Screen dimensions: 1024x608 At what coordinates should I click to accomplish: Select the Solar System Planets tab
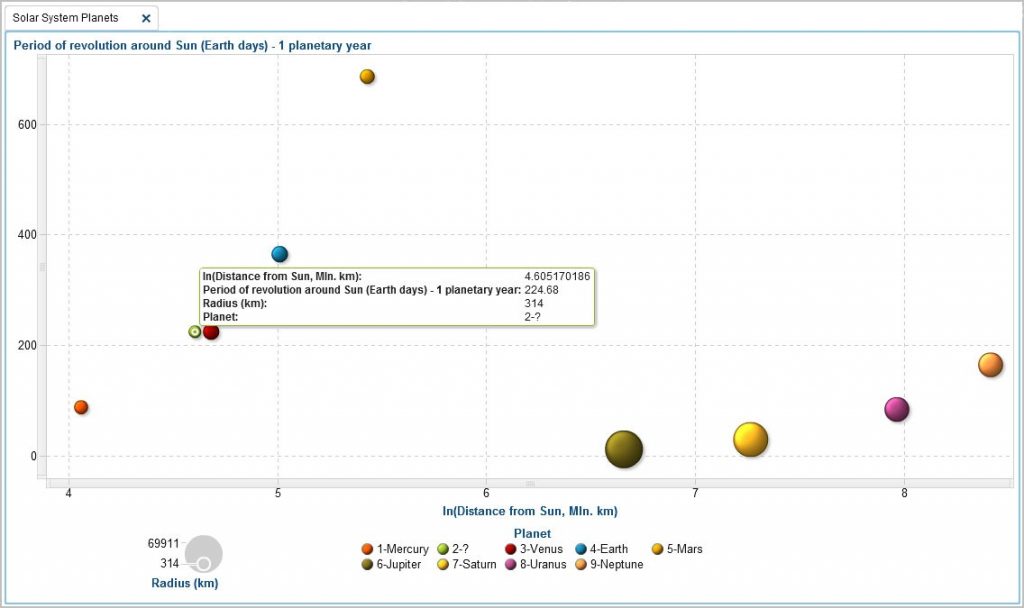tap(66, 18)
